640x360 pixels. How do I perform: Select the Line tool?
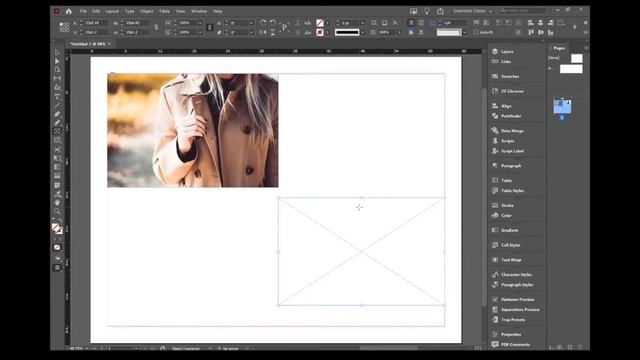[57, 105]
